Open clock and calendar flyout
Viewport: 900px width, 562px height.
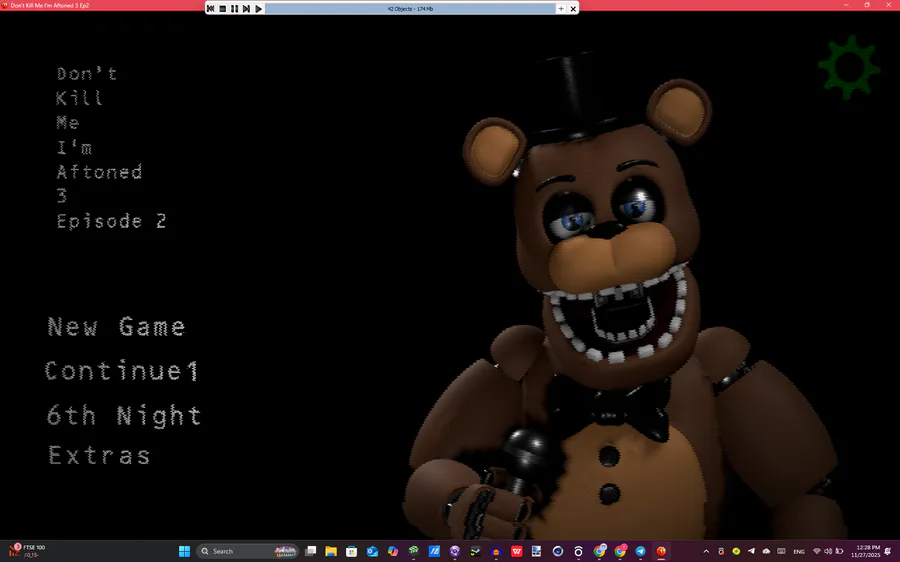(867, 551)
